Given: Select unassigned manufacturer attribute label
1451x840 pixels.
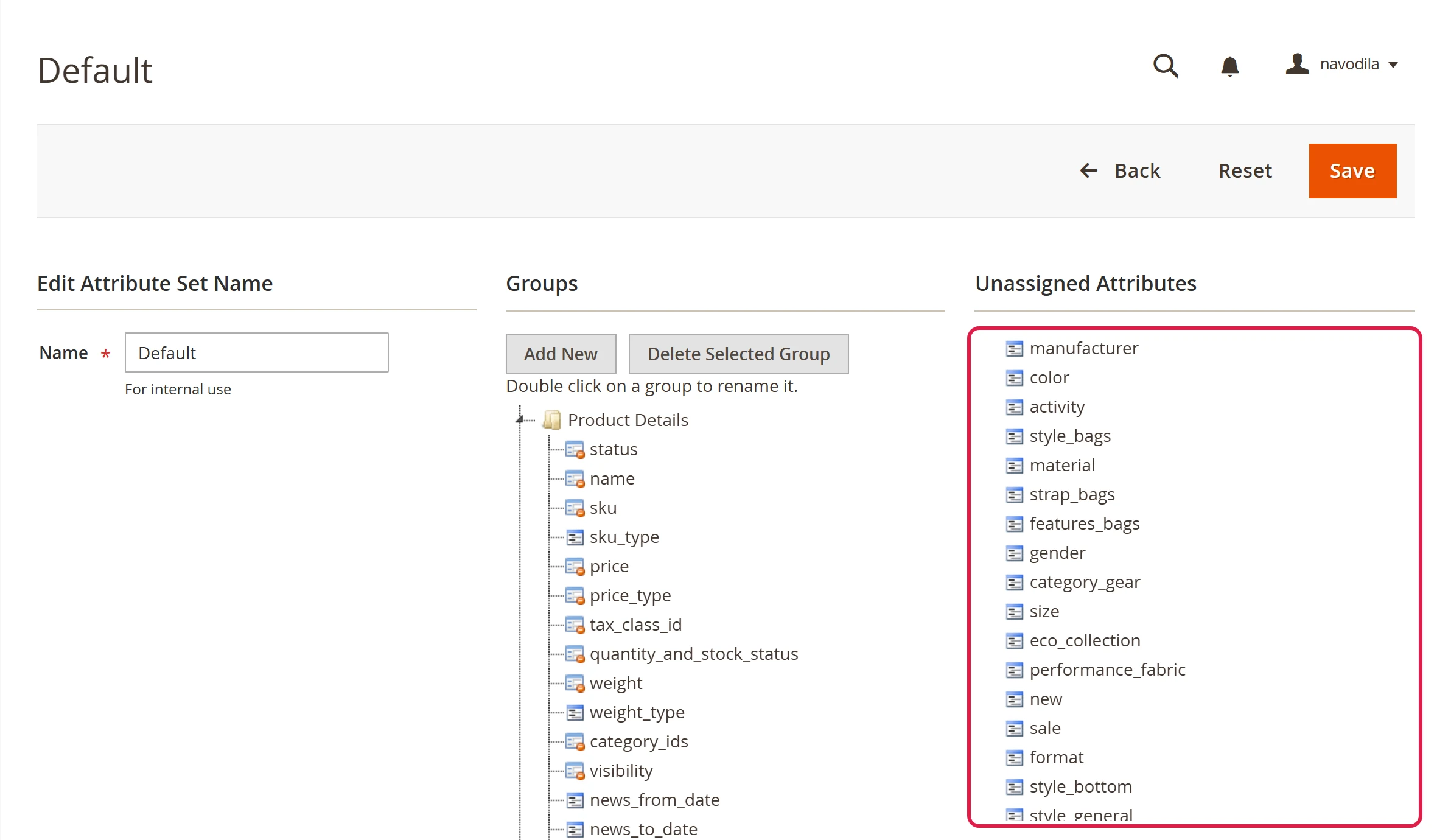Looking at the screenshot, I should tap(1083, 348).
